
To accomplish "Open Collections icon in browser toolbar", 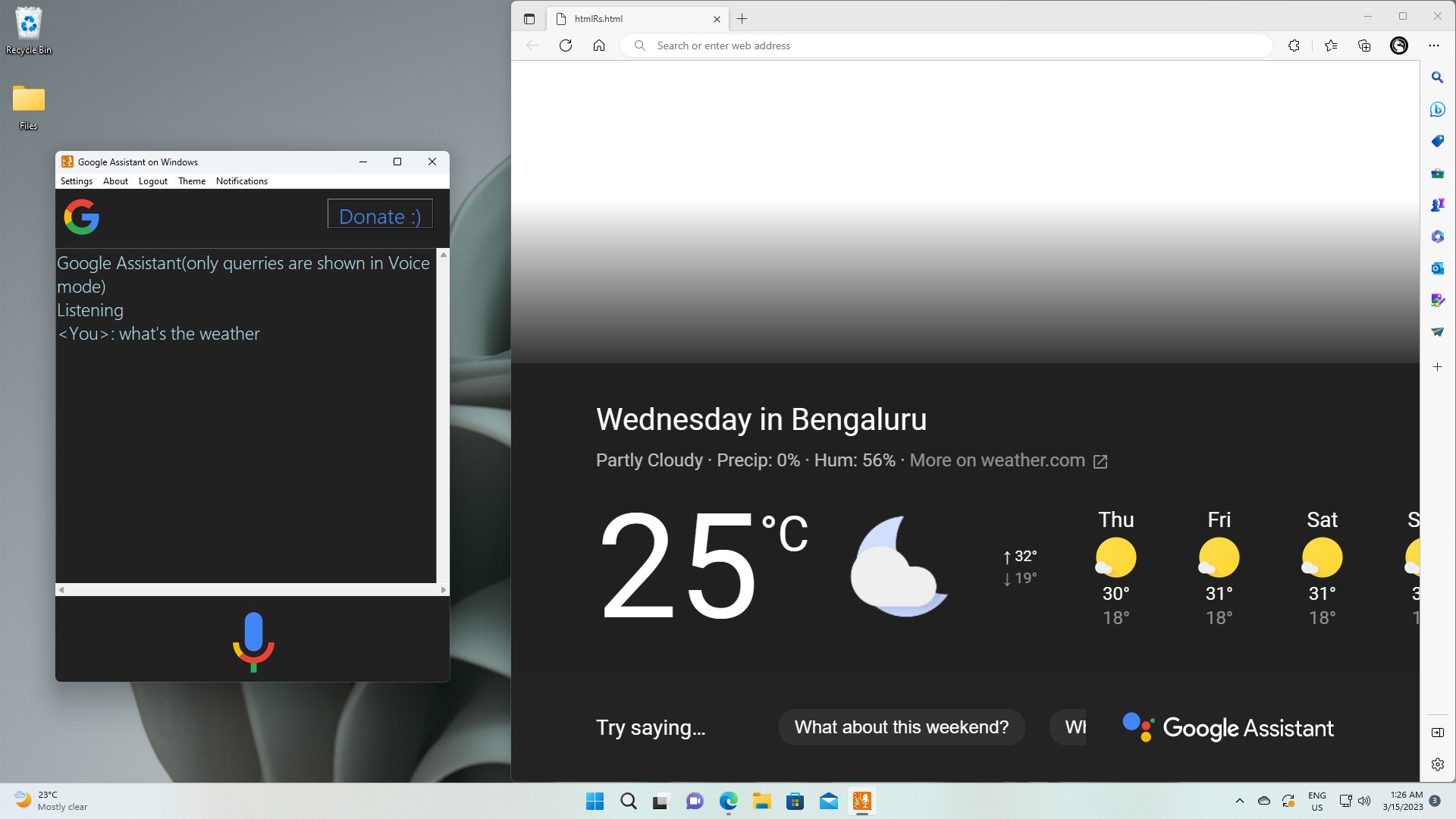I will click(x=1364, y=45).
